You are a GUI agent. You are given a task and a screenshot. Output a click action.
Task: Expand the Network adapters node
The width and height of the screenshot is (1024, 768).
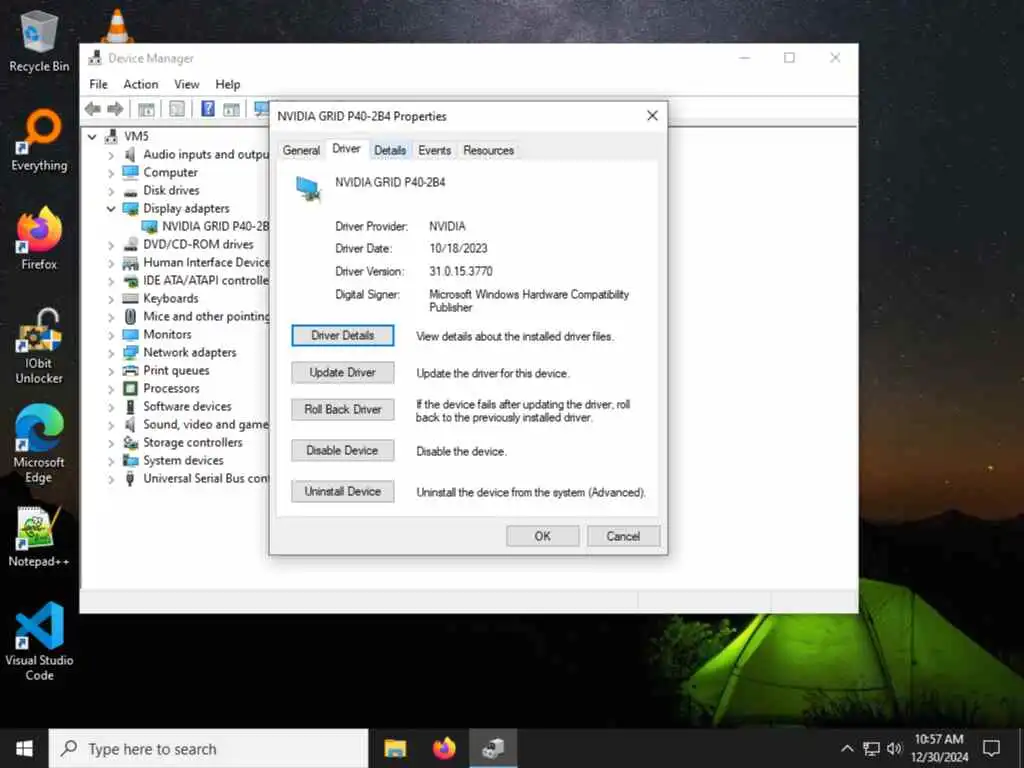pyautogui.click(x=111, y=353)
